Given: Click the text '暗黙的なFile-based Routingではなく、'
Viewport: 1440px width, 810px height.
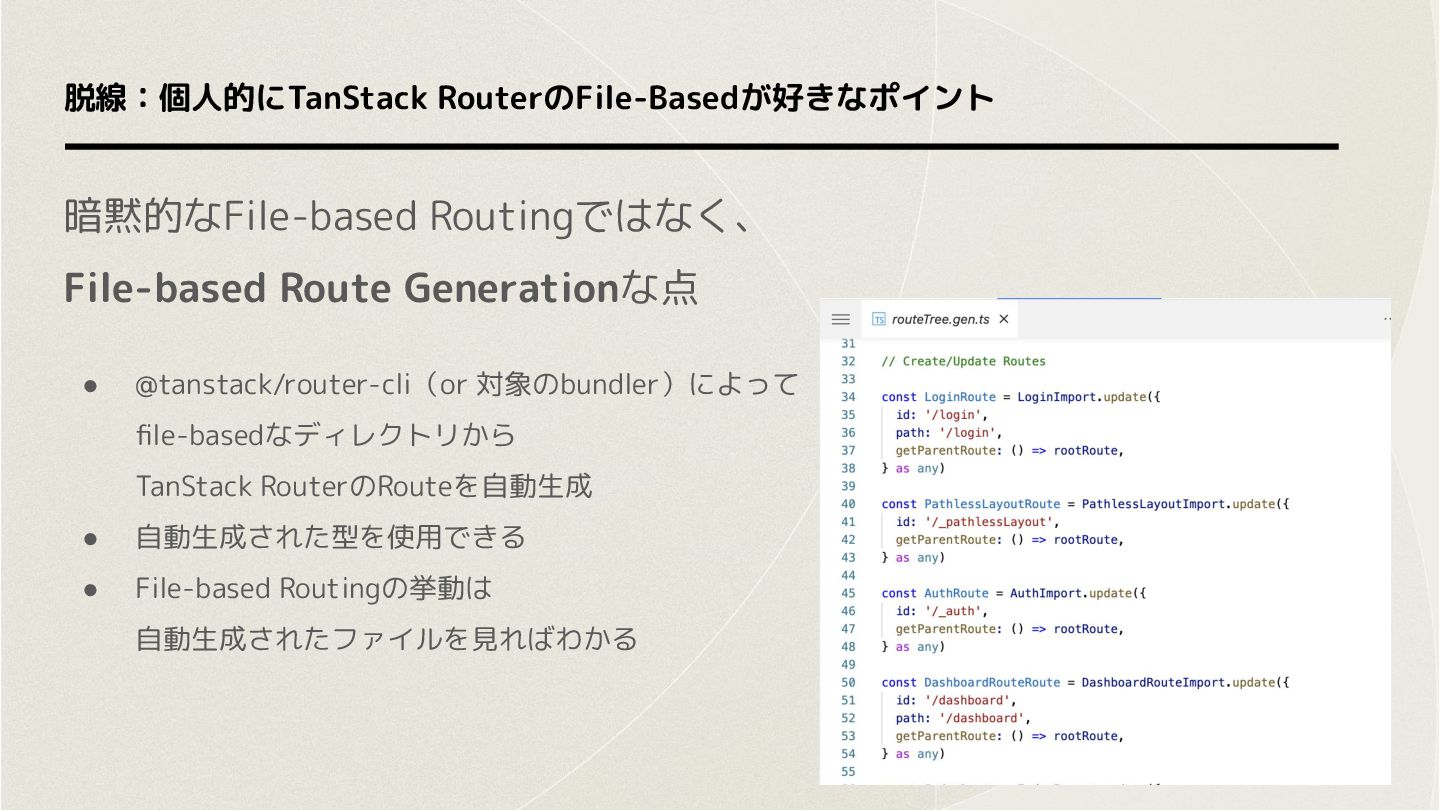Looking at the screenshot, I should (x=407, y=216).
